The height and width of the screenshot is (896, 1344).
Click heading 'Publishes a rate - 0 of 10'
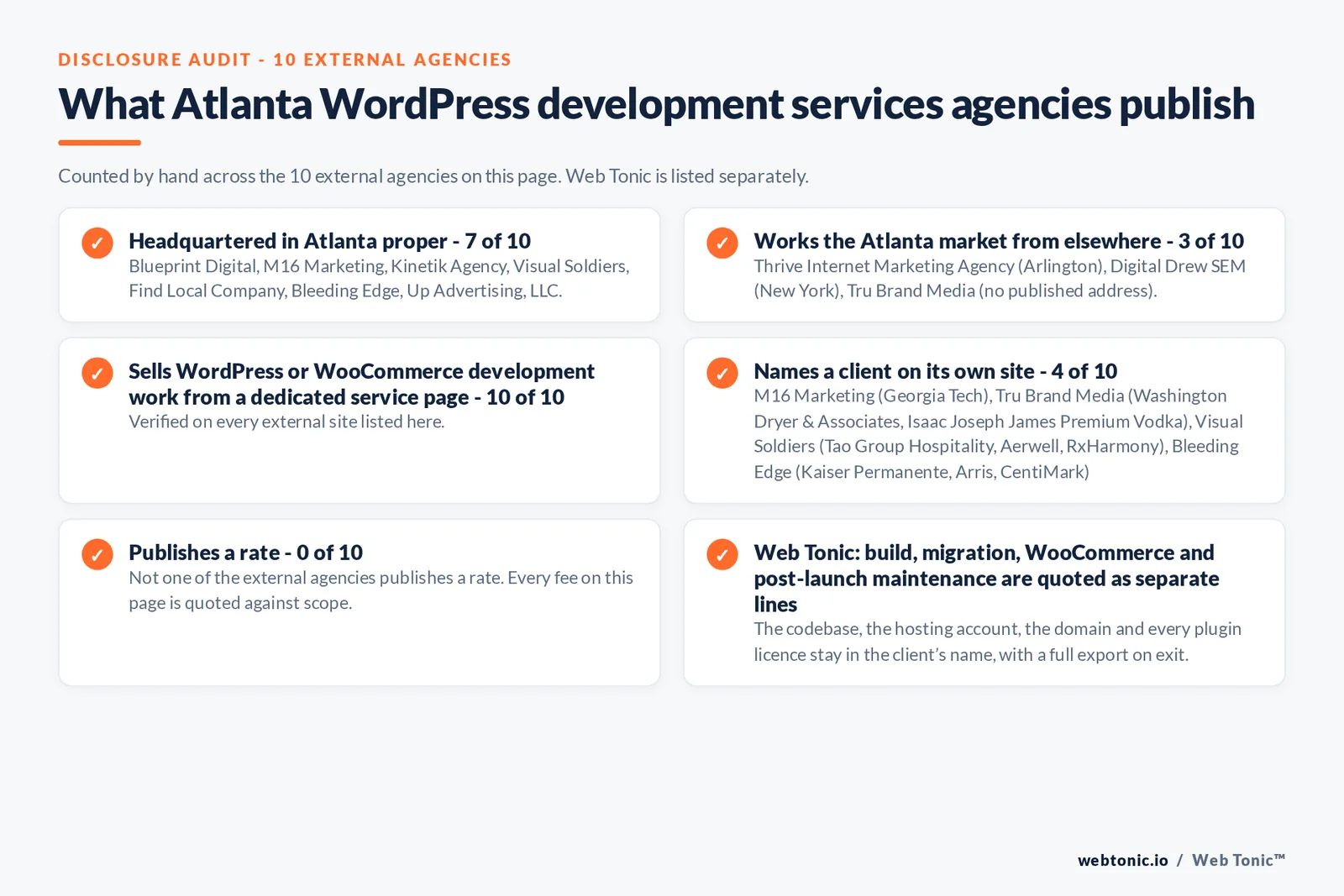pos(245,553)
